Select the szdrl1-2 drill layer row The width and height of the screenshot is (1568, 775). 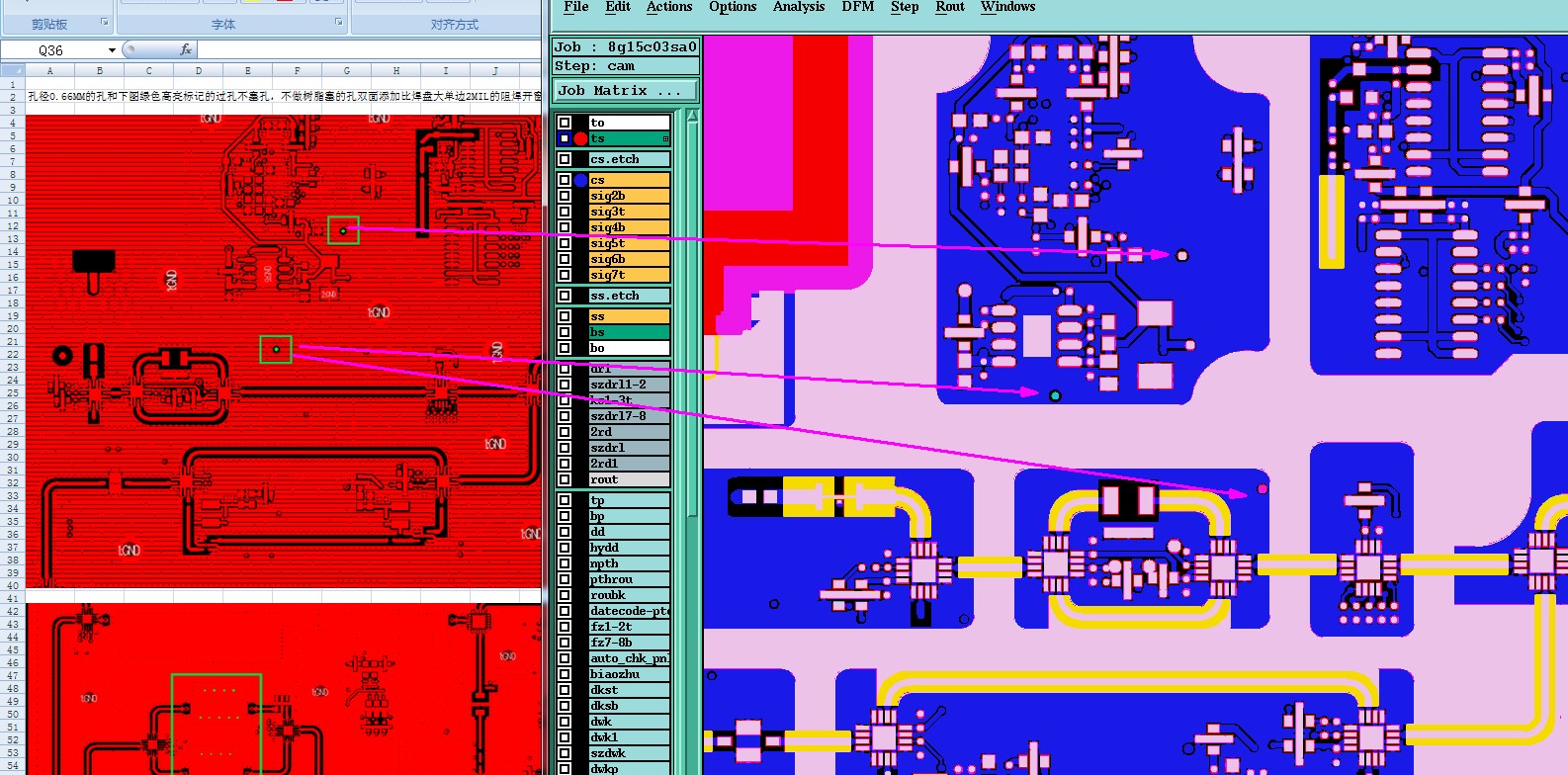click(x=630, y=385)
